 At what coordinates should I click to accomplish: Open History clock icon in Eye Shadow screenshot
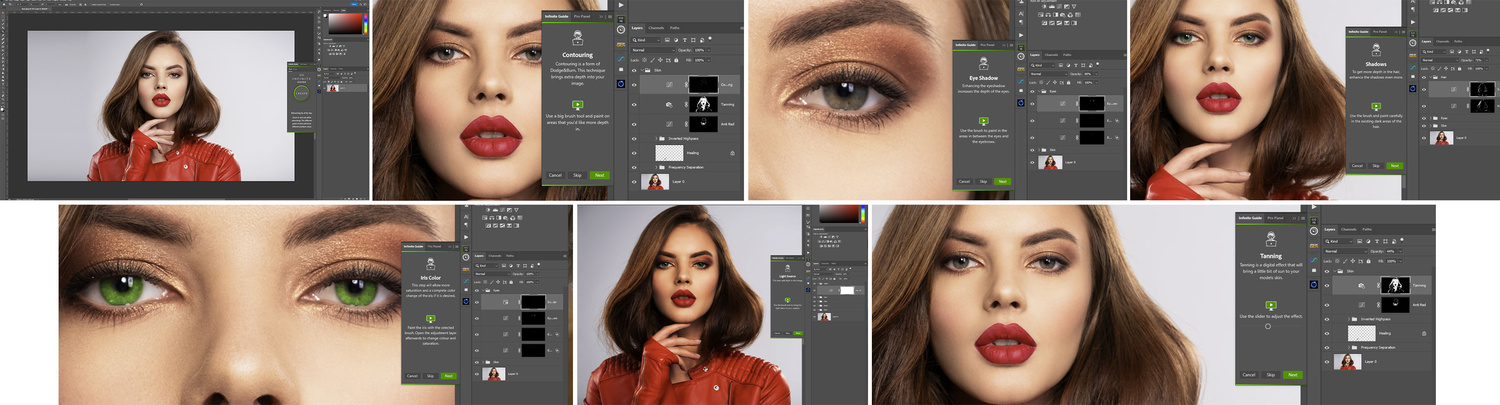1023,56
